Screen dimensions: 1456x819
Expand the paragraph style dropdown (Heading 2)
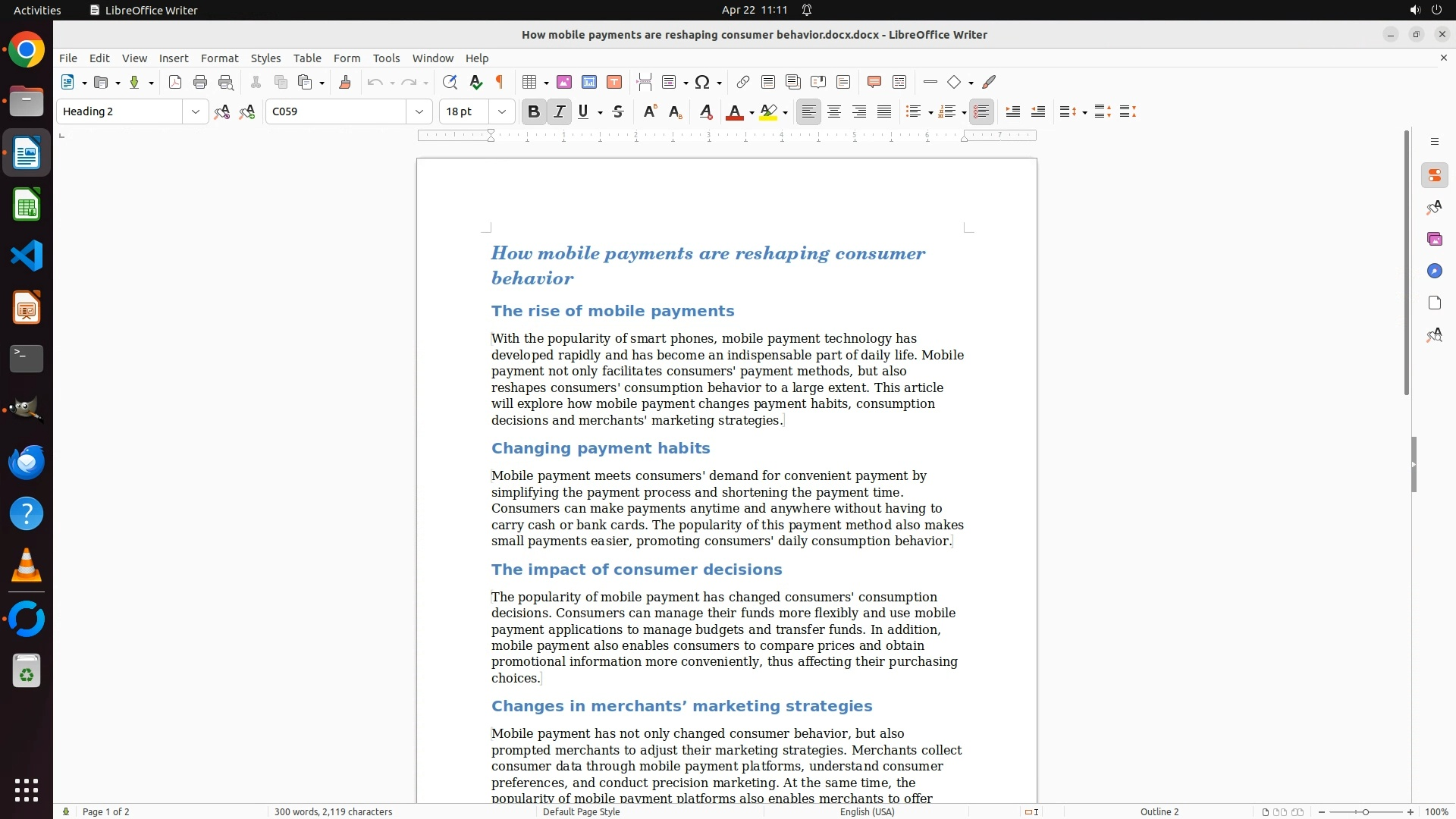[196, 112]
